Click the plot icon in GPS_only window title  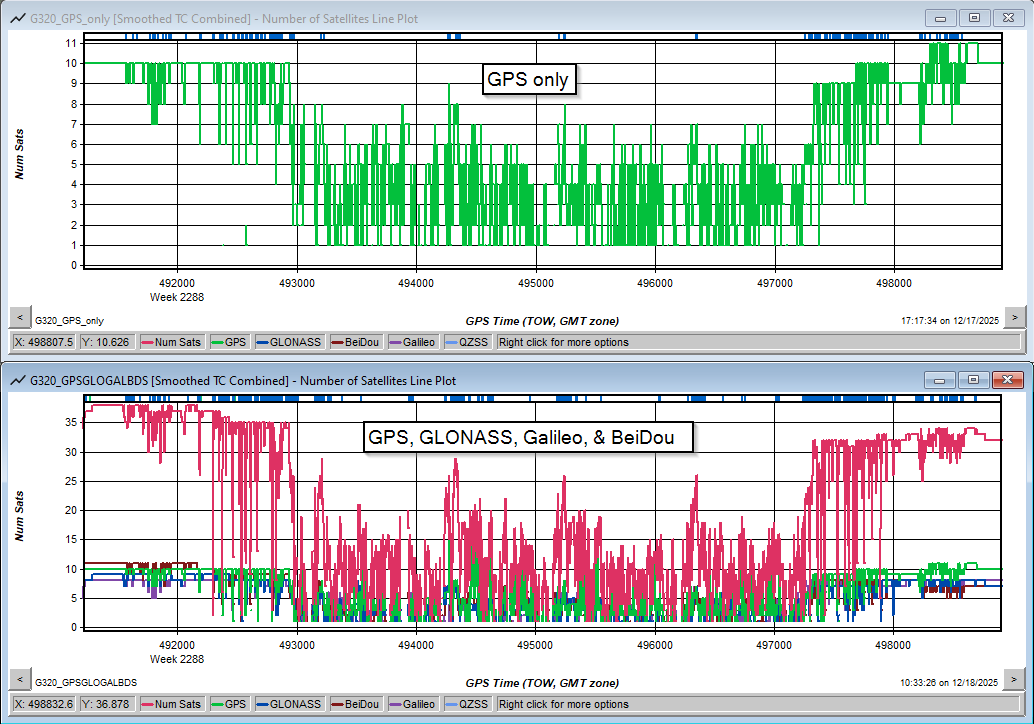(x=18, y=18)
